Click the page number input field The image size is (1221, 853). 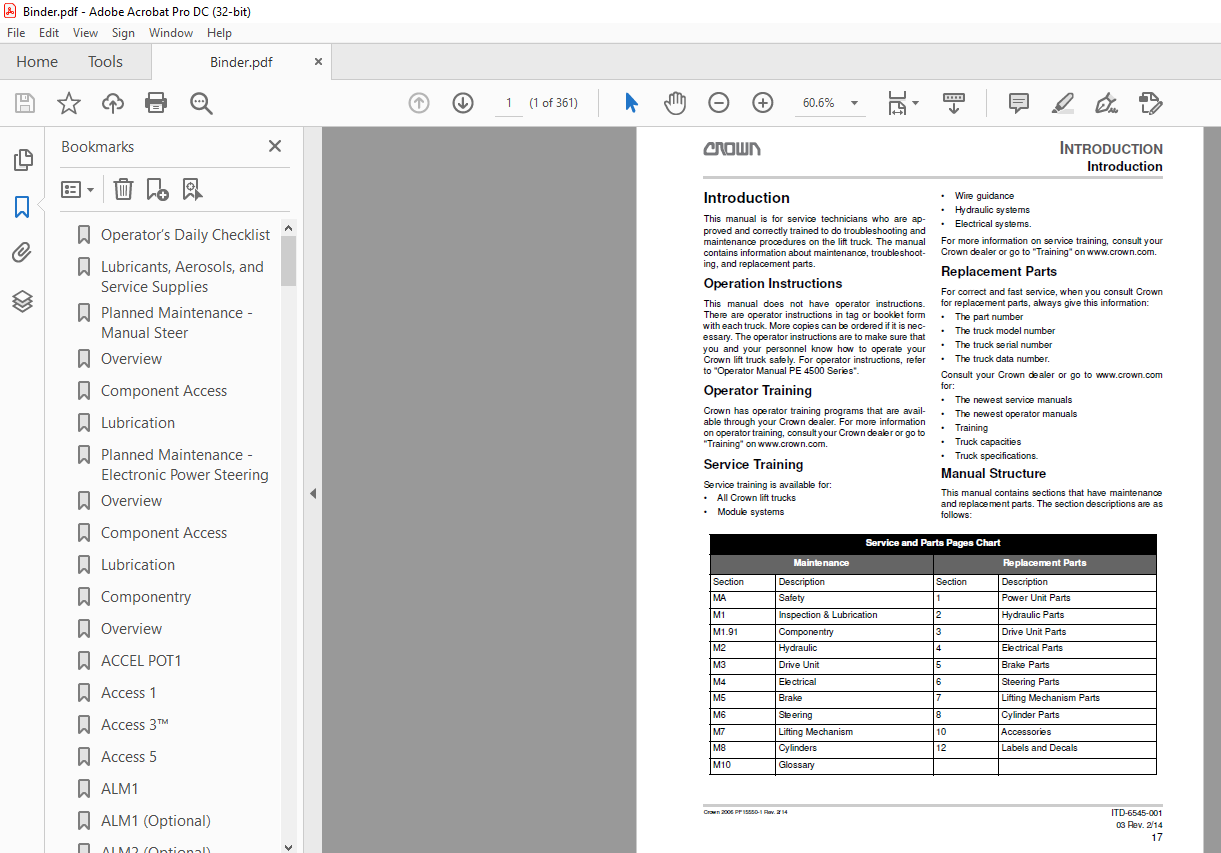click(x=509, y=103)
